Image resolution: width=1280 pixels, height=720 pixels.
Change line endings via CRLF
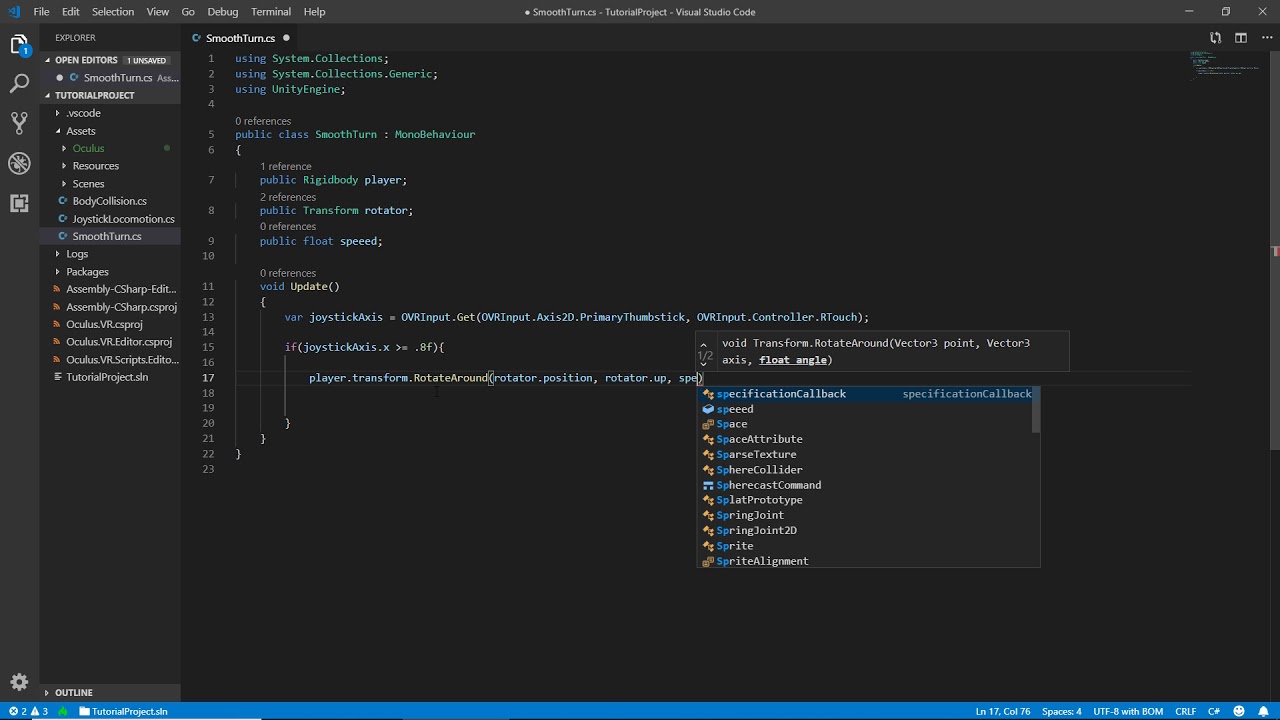point(1186,712)
